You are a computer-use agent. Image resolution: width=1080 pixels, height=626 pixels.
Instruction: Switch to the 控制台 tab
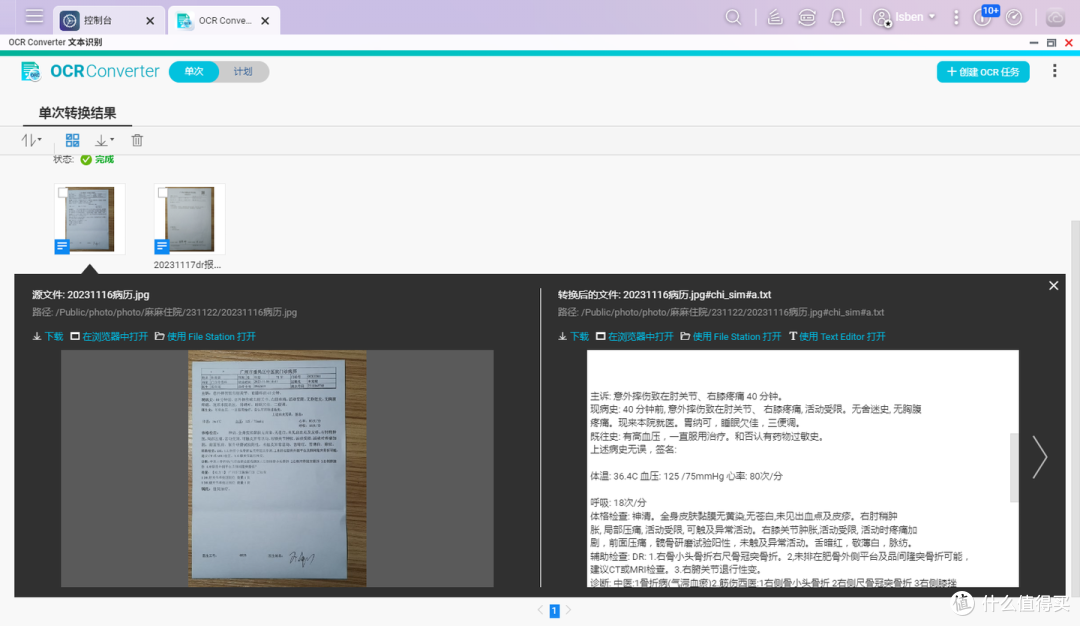click(x=100, y=21)
